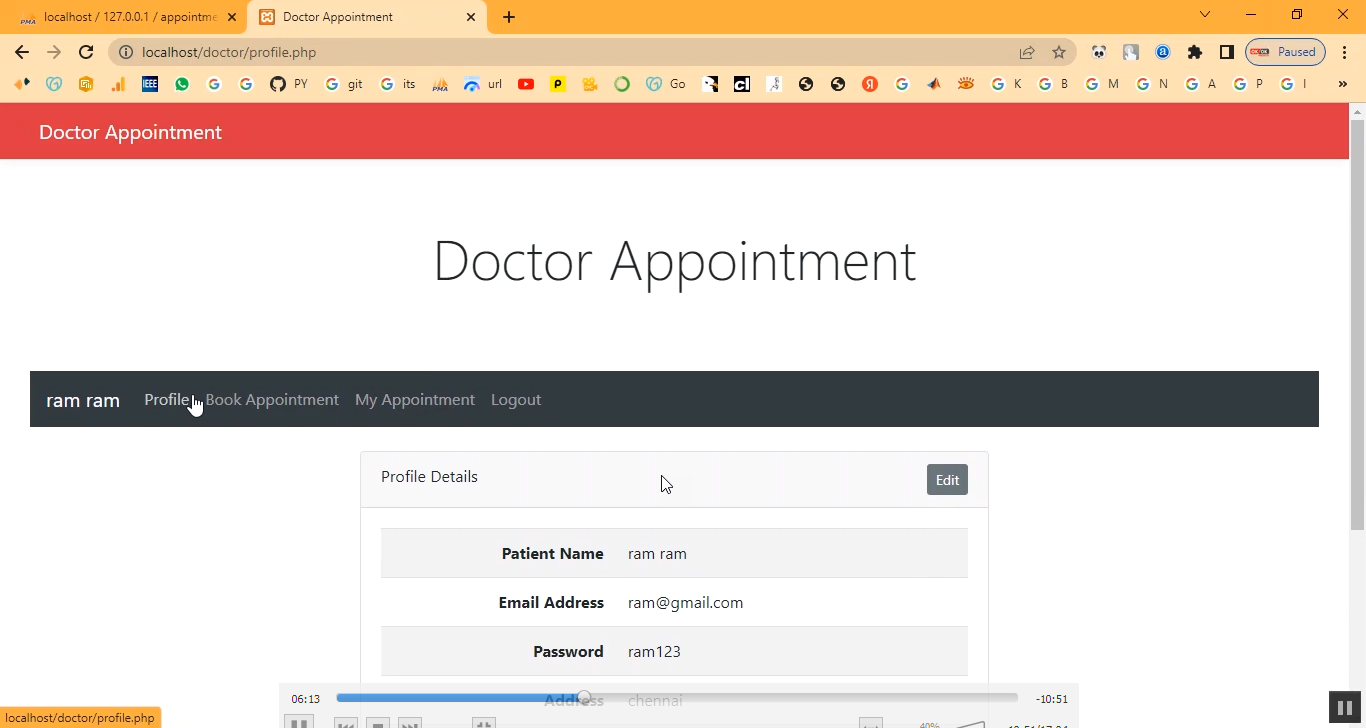Open the Book Appointment menu item
The height and width of the screenshot is (728, 1366).
(272, 399)
